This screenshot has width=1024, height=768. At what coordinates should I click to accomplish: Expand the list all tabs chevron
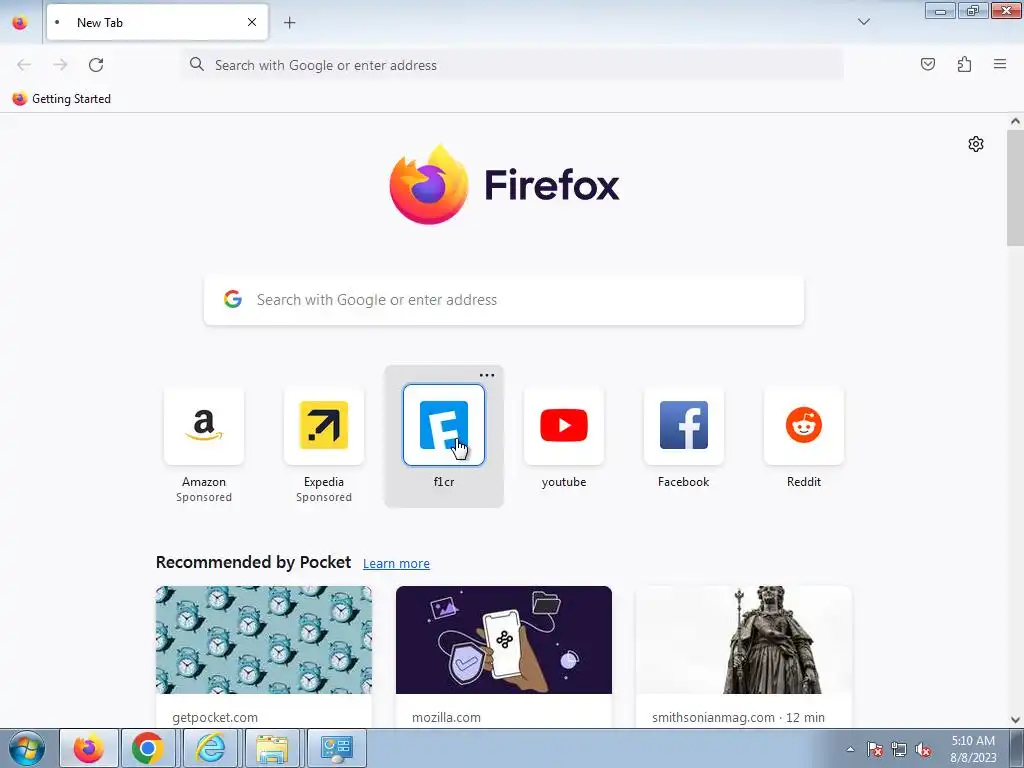click(x=863, y=22)
